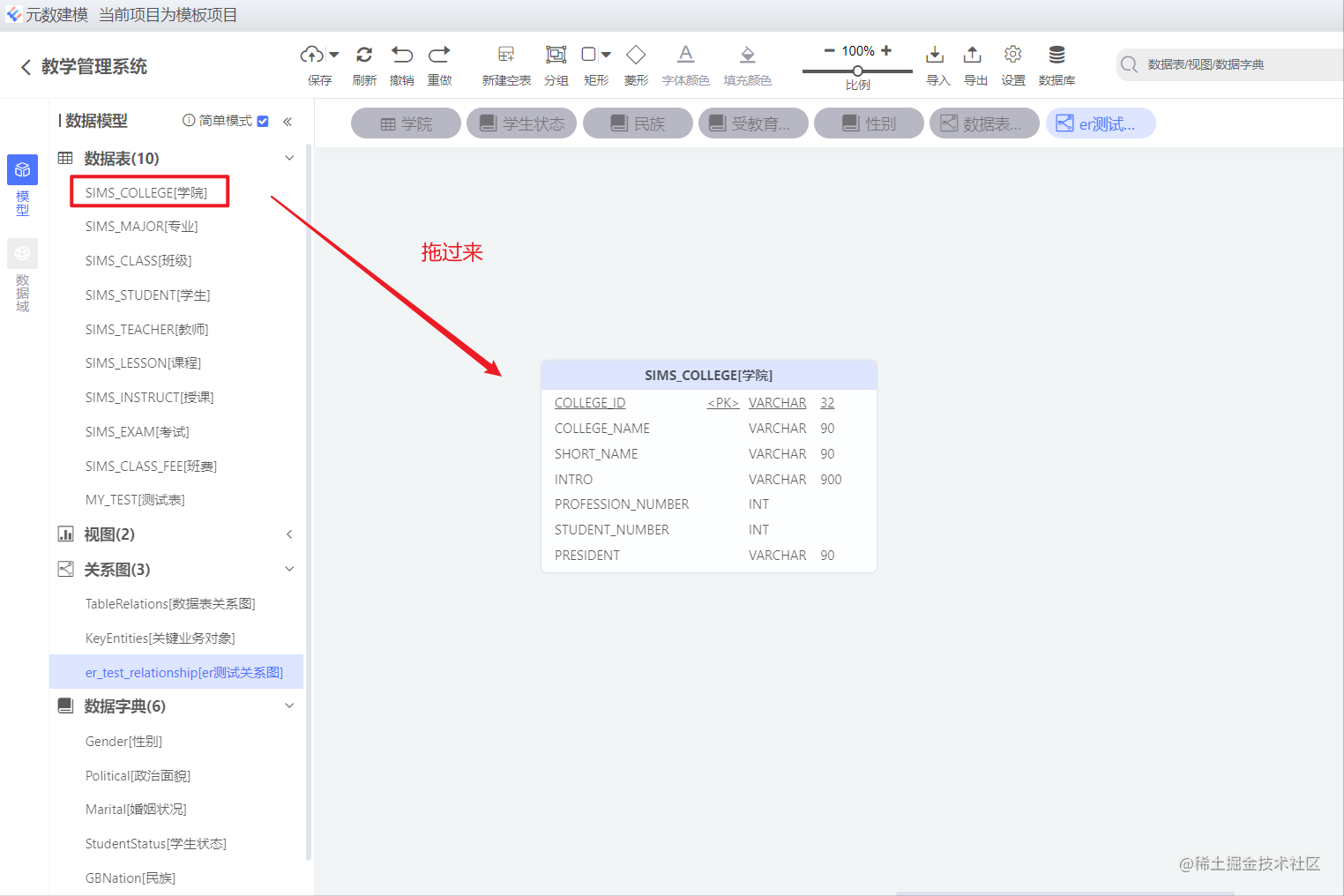This screenshot has height=896, width=1344.
Task: Open KeyEntities diagram
Action: pyautogui.click(x=160, y=638)
